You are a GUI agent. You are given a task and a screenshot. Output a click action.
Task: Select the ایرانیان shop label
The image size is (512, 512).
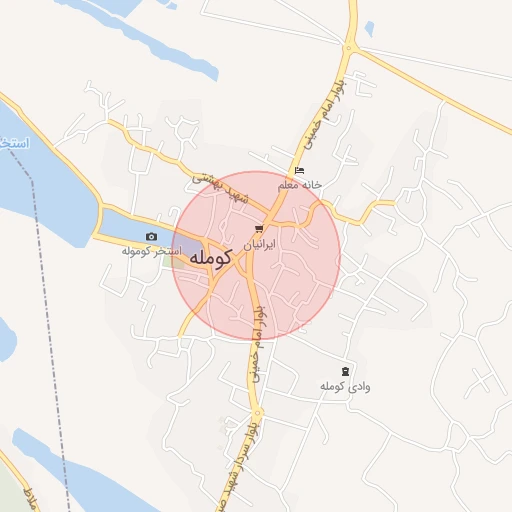coord(259,245)
